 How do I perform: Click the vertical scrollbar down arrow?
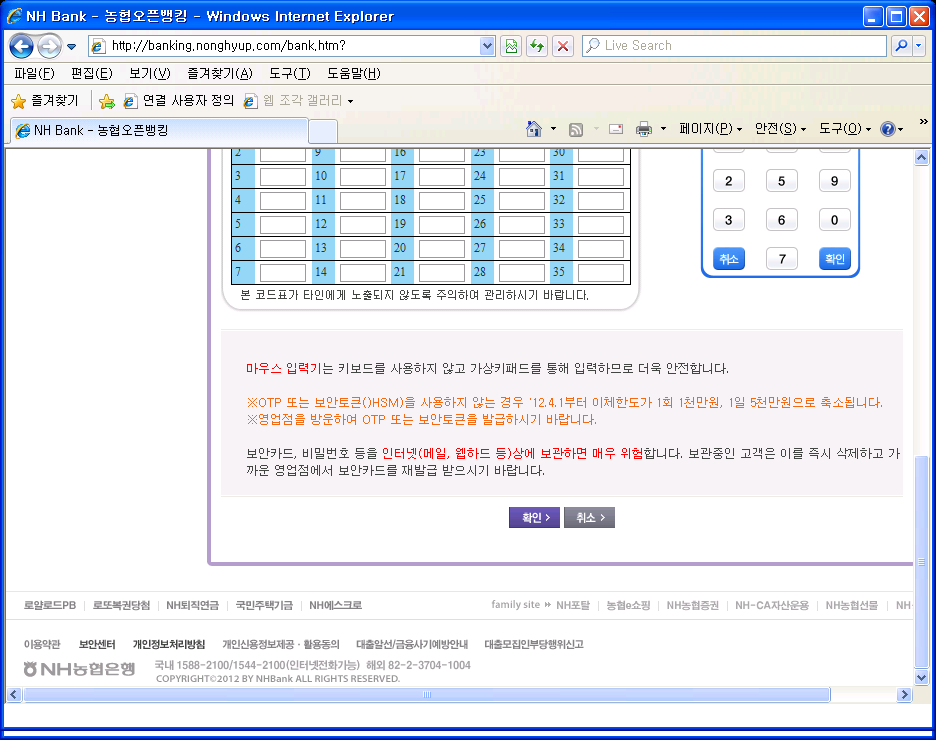[921, 678]
